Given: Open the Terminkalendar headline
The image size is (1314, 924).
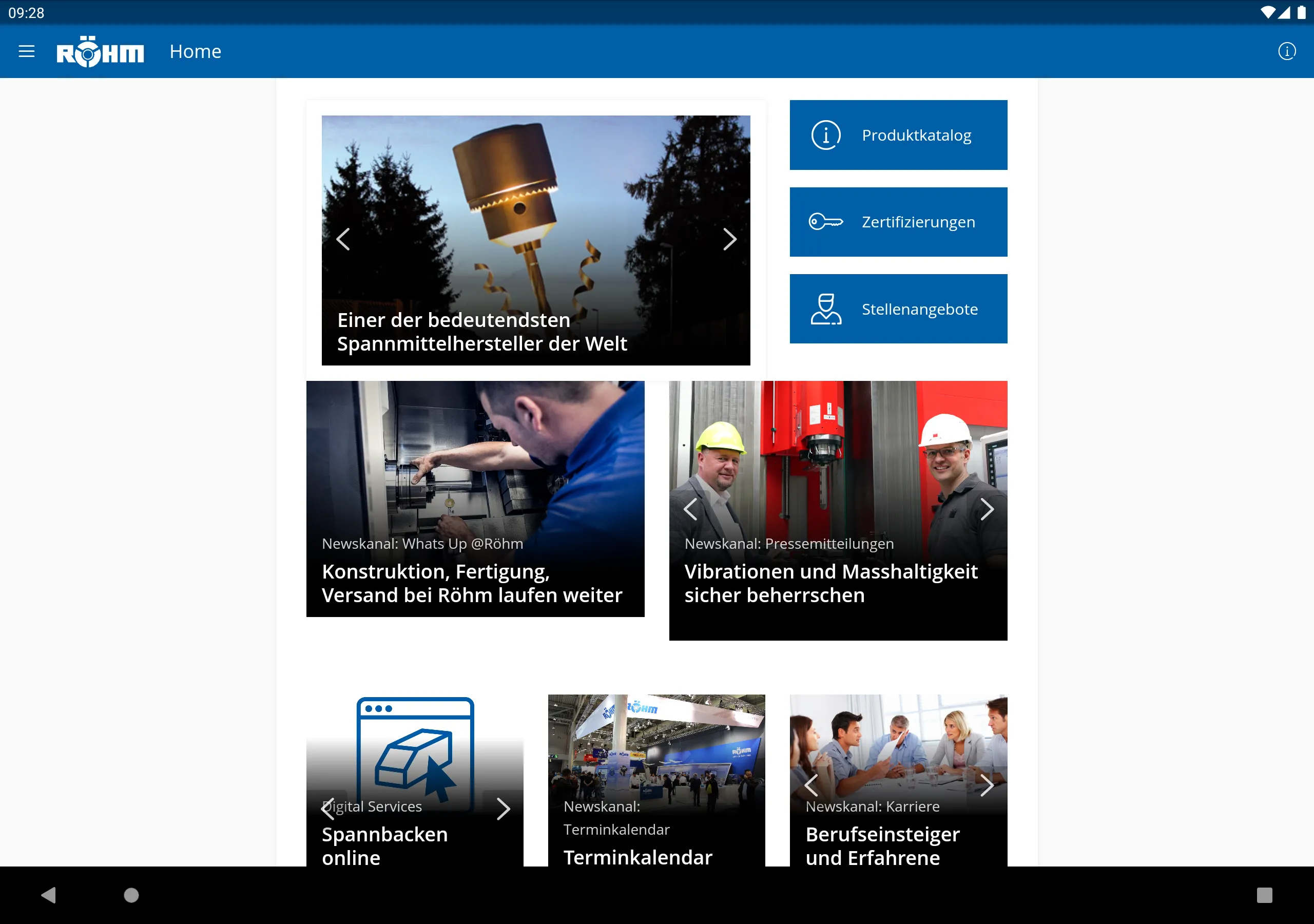Looking at the screenshot, I should (638, 857).
